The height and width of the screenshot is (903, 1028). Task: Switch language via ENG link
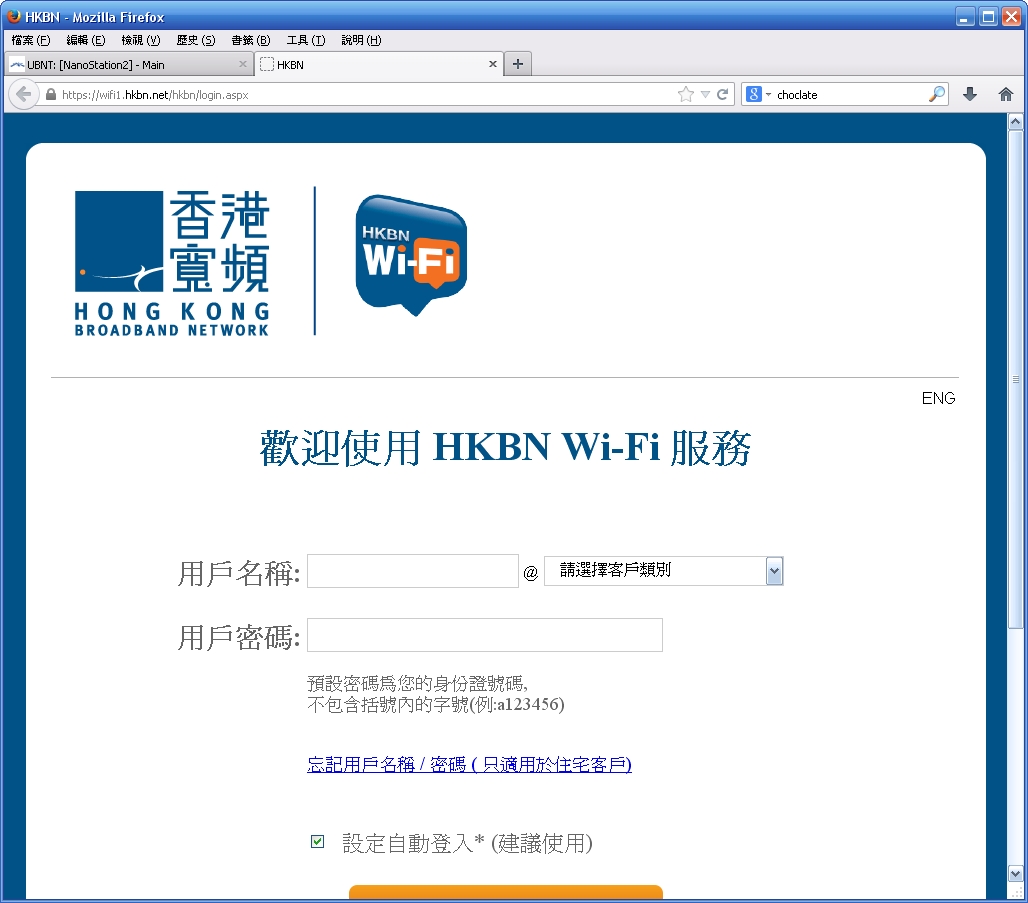click(938, 398)
